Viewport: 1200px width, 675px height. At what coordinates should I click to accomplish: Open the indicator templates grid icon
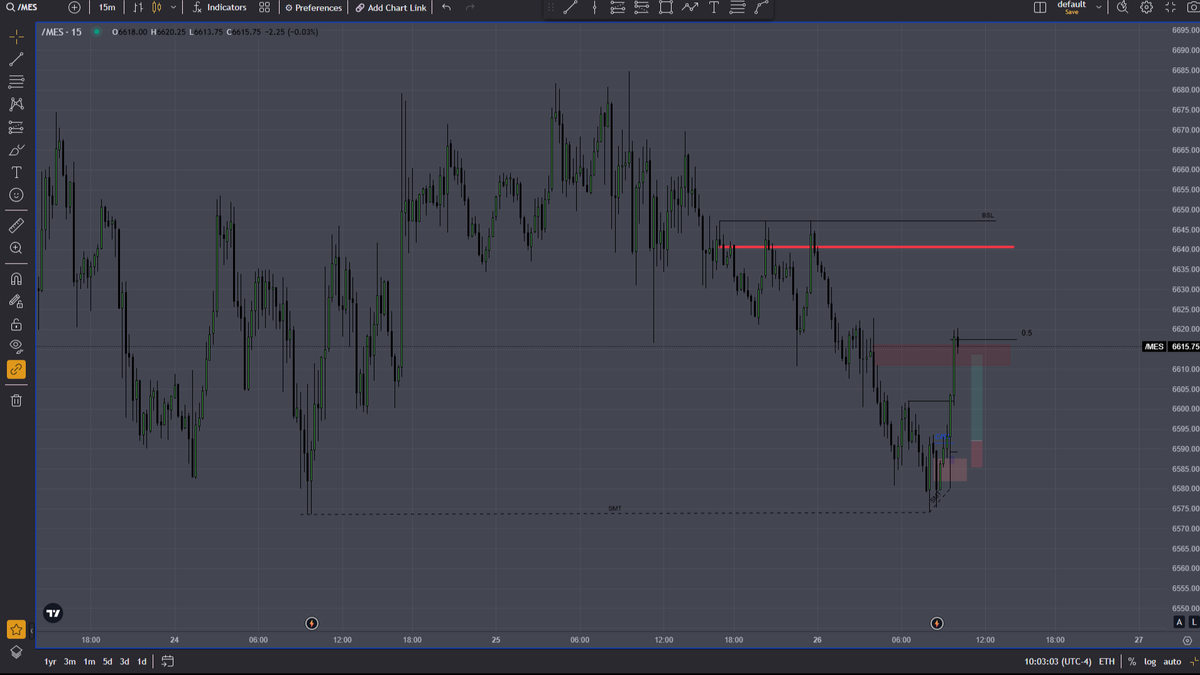[x=264, y=7]
